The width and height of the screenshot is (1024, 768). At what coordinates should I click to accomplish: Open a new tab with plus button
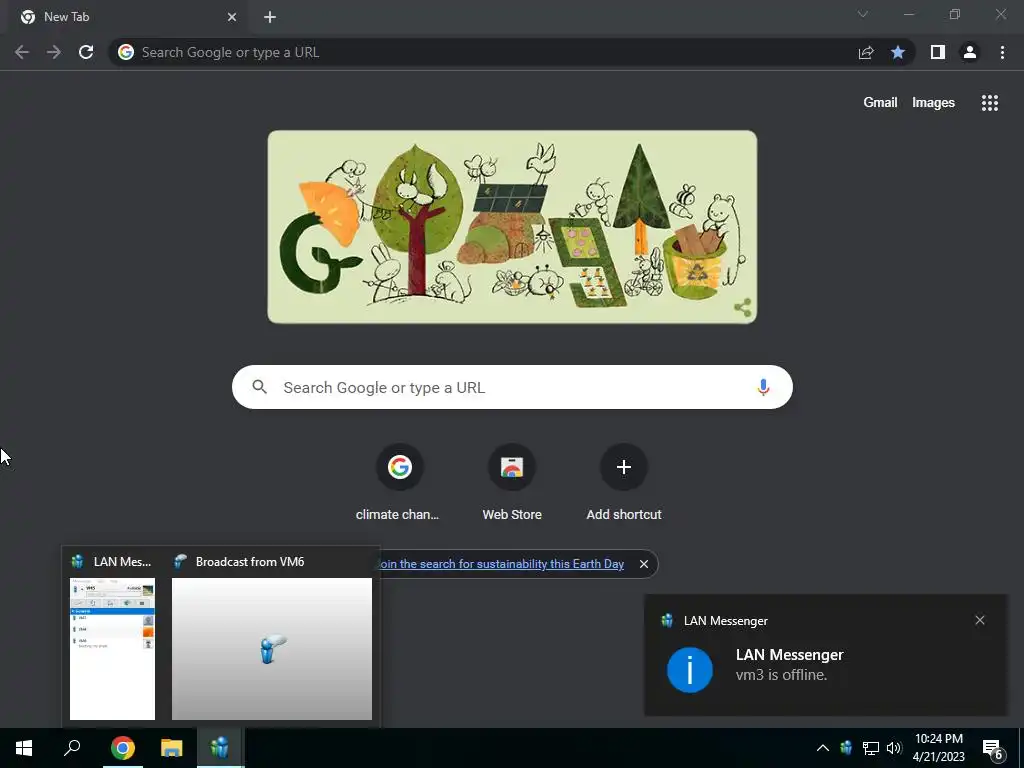click(270, 17)
